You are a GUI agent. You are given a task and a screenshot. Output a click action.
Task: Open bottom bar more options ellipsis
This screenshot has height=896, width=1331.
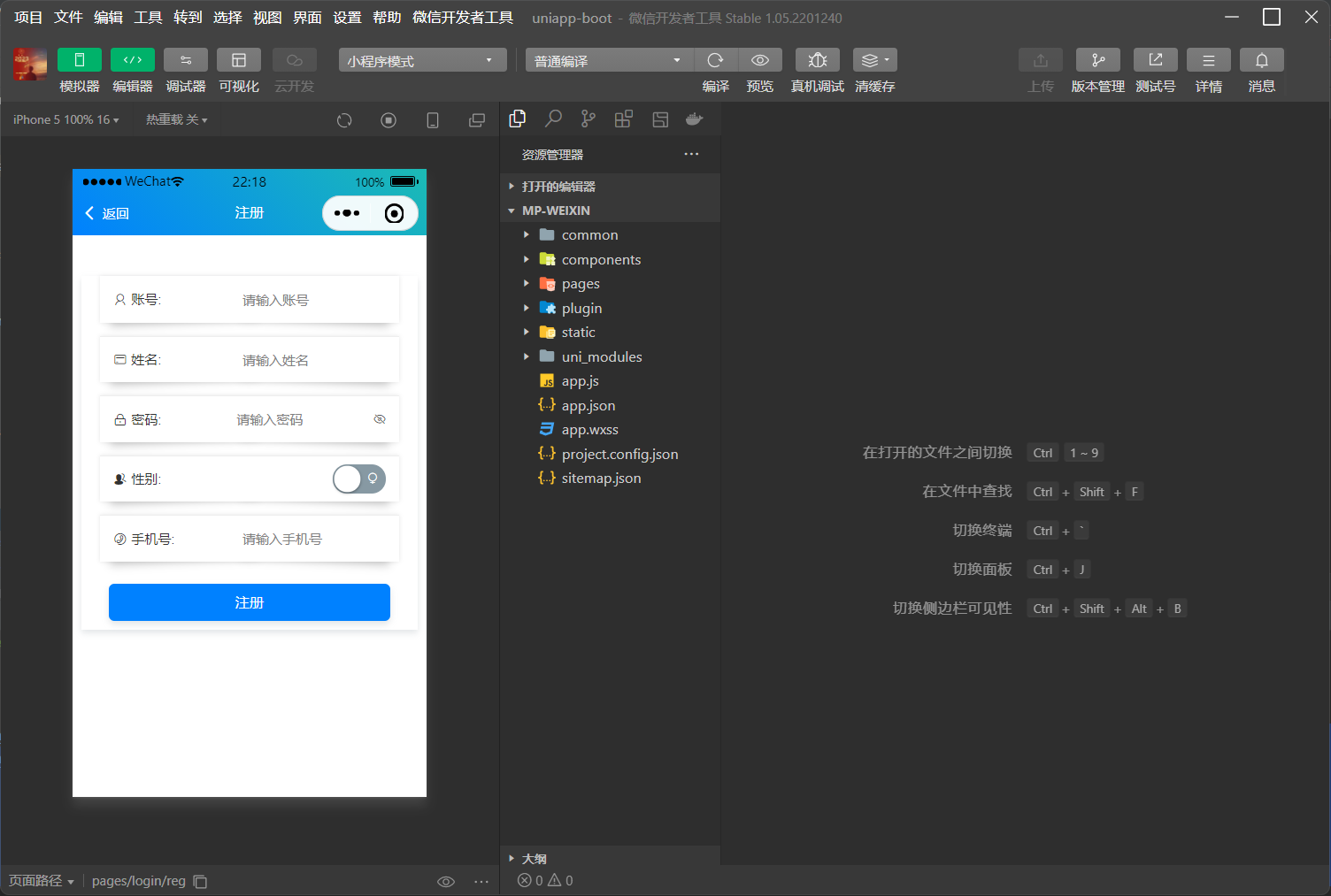481,881
